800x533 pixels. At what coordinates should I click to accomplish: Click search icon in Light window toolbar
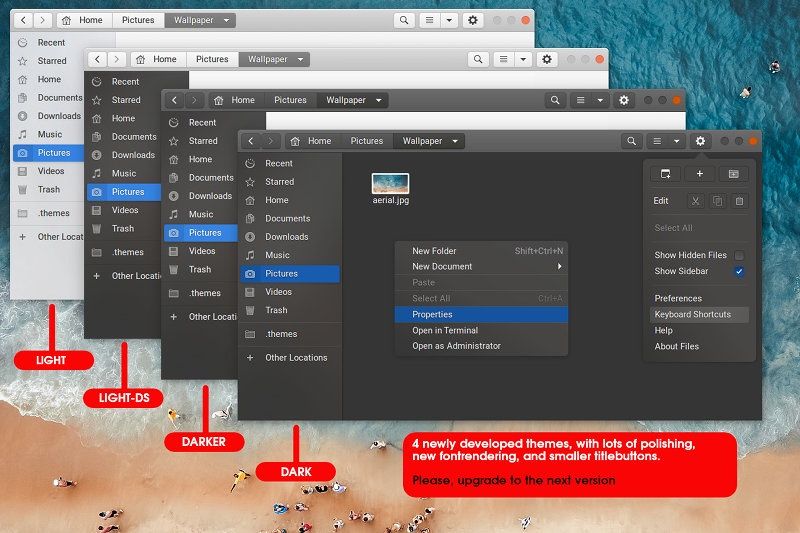[x=404, y=20]
